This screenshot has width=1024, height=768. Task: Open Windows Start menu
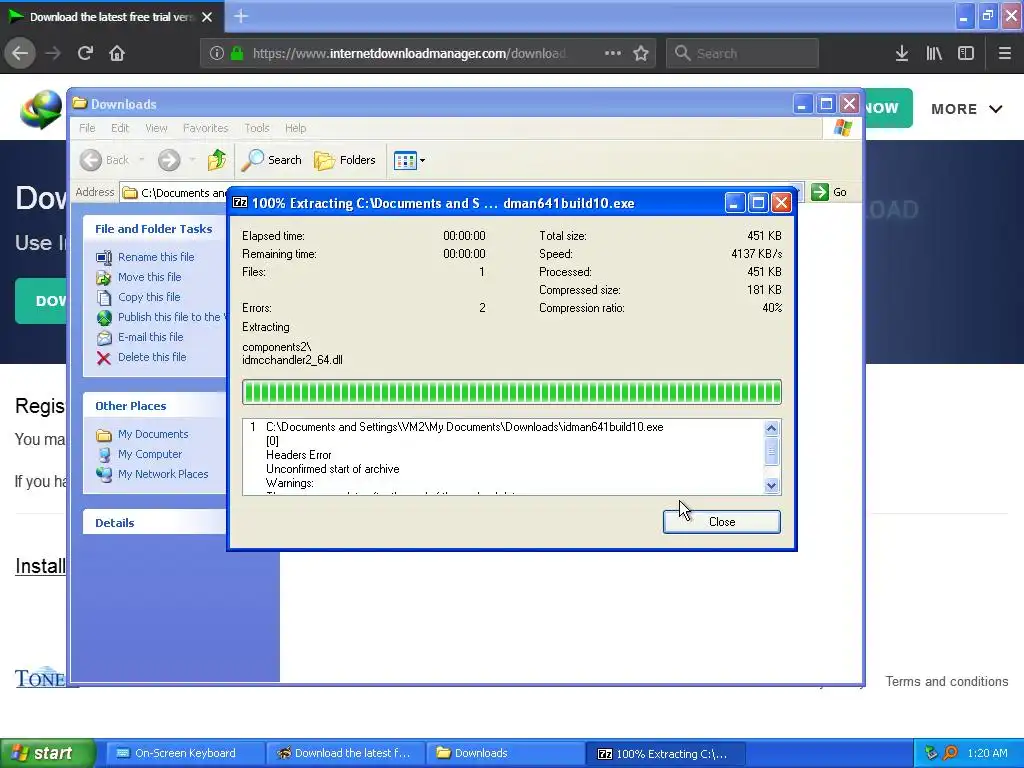click(x=48, y=753)
